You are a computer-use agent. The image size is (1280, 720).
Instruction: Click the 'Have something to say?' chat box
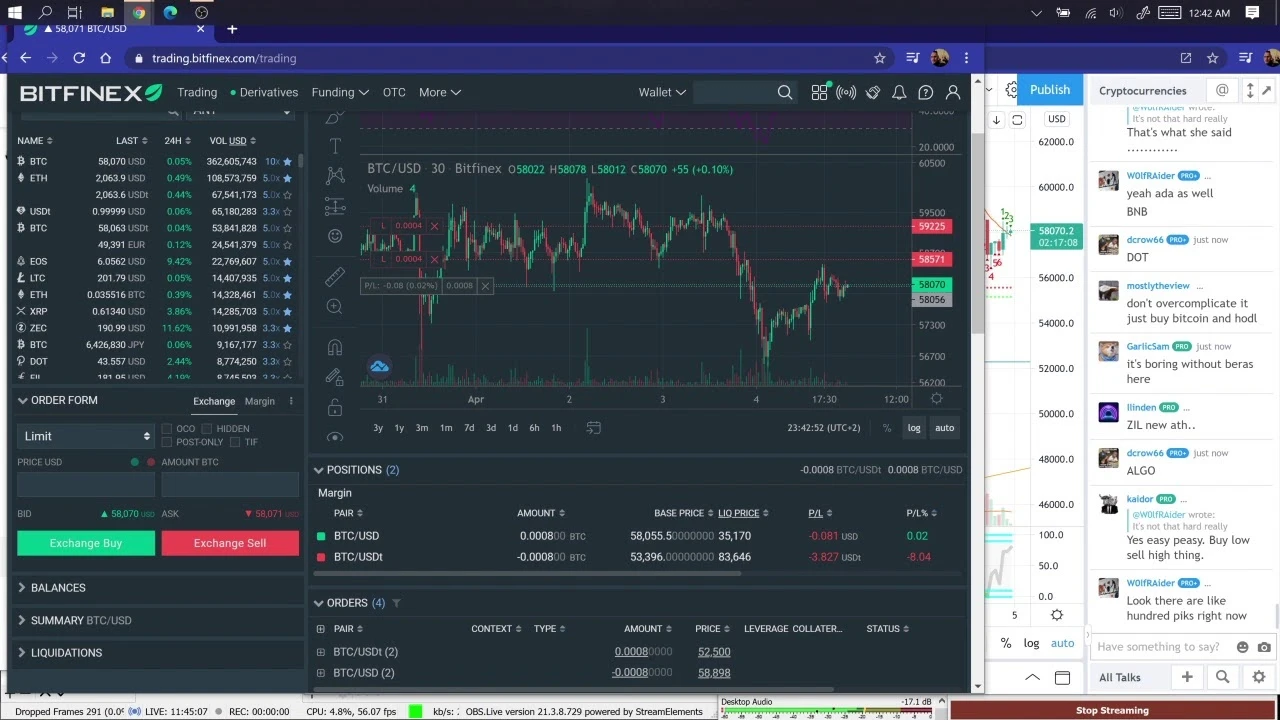(x=1161, y=647)
